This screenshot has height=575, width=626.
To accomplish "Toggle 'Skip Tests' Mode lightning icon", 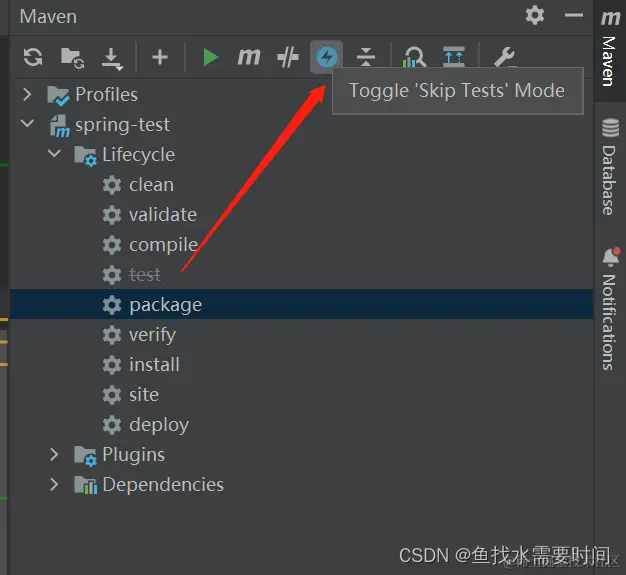I will point(327,57).
